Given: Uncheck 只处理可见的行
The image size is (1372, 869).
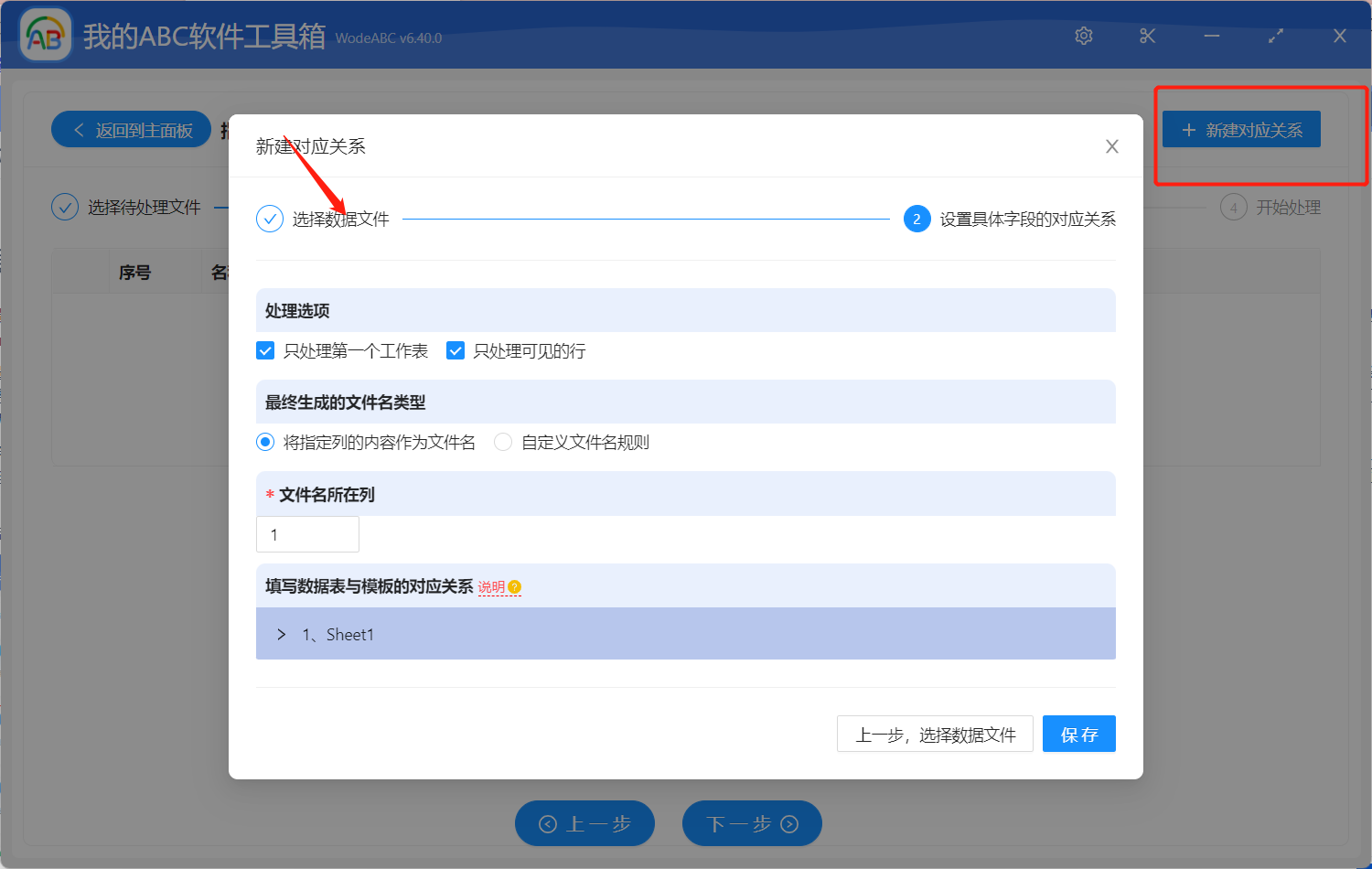Looking at the screenshot, I should click(455, 350).
